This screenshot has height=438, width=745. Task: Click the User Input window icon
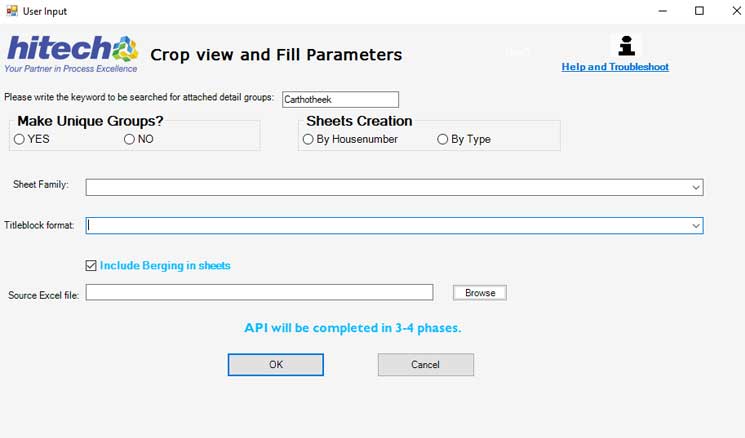pyautogui.click(x=11, y=11)
